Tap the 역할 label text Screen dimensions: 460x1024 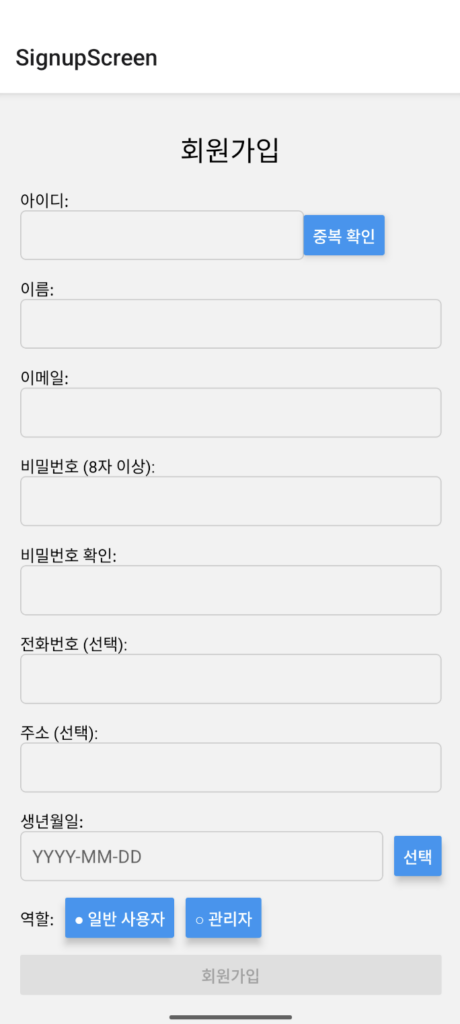(37, 918)
